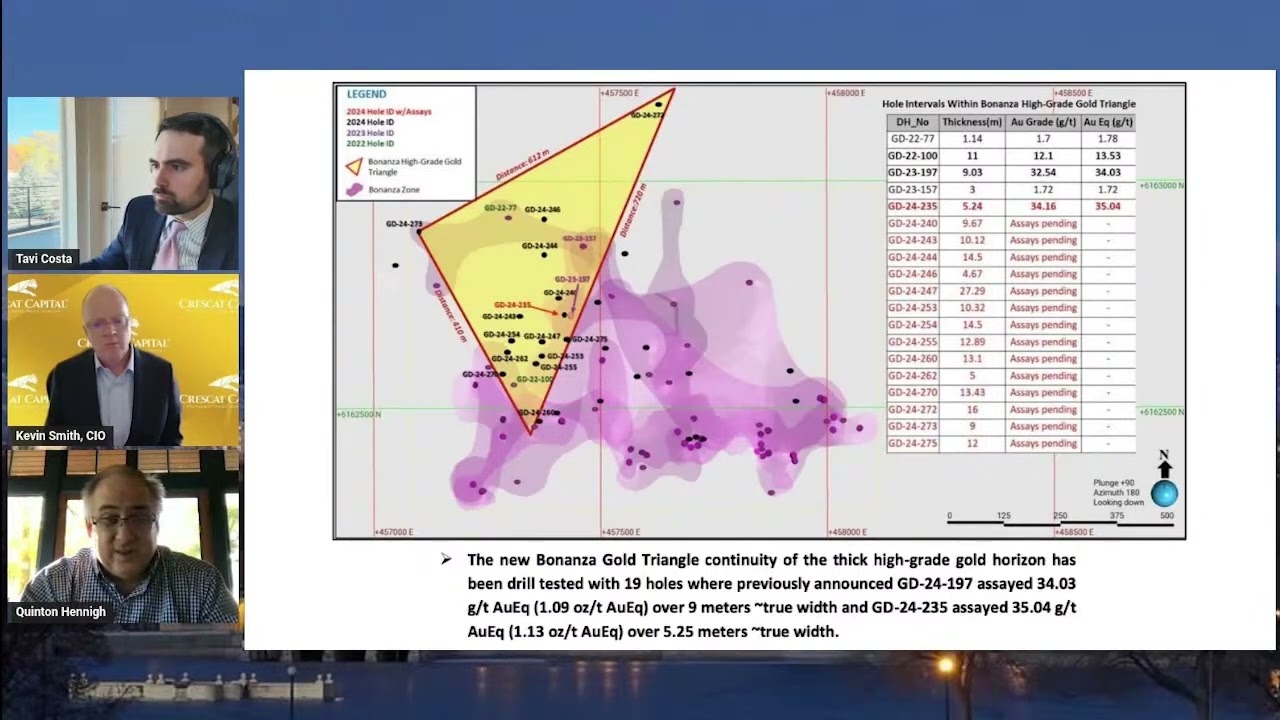Image resolution: width=1280 pixels, height=720 pixels.
Task: Click map label 'GD-24-246'
Action: click(x=542, y=210)
